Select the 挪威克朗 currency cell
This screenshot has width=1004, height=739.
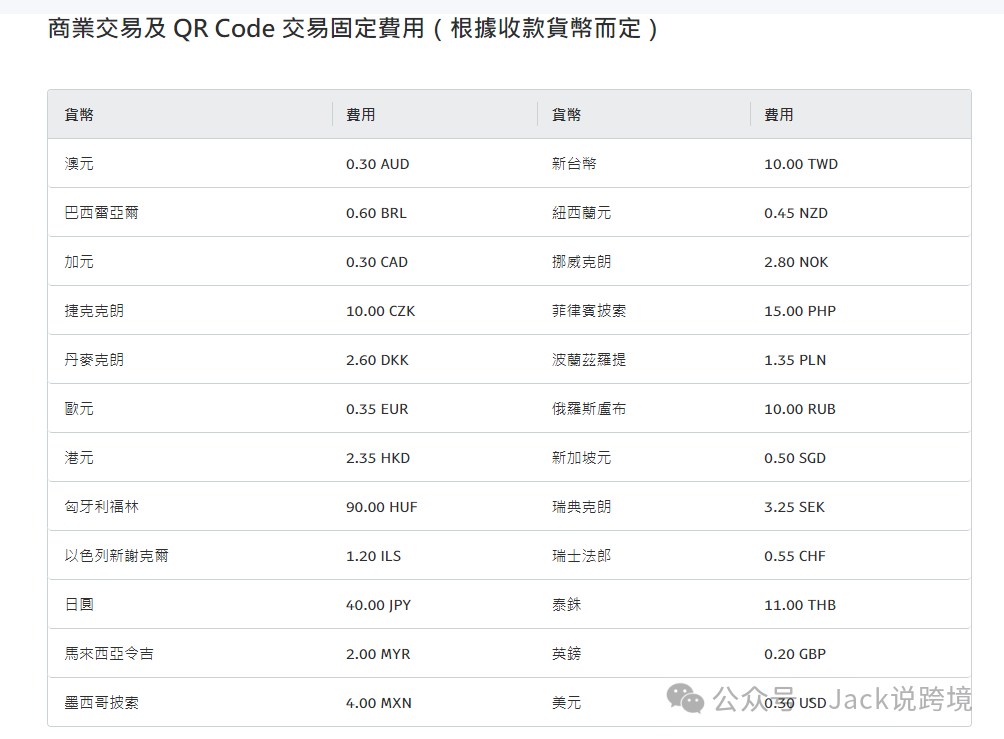tap(581, 262)
